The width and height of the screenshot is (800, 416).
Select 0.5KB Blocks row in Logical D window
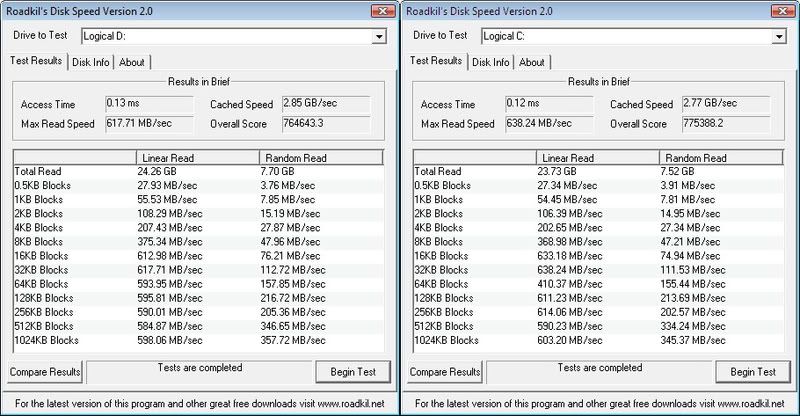coord(198,186)
